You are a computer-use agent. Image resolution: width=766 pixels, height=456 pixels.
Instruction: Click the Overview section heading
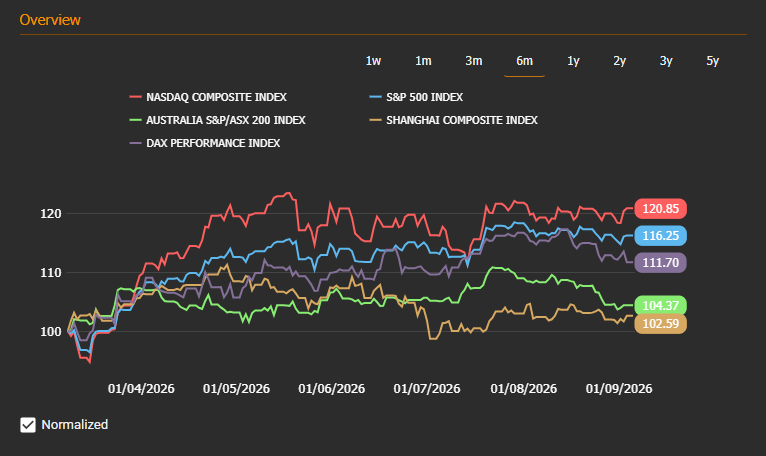tap(50, 20)
